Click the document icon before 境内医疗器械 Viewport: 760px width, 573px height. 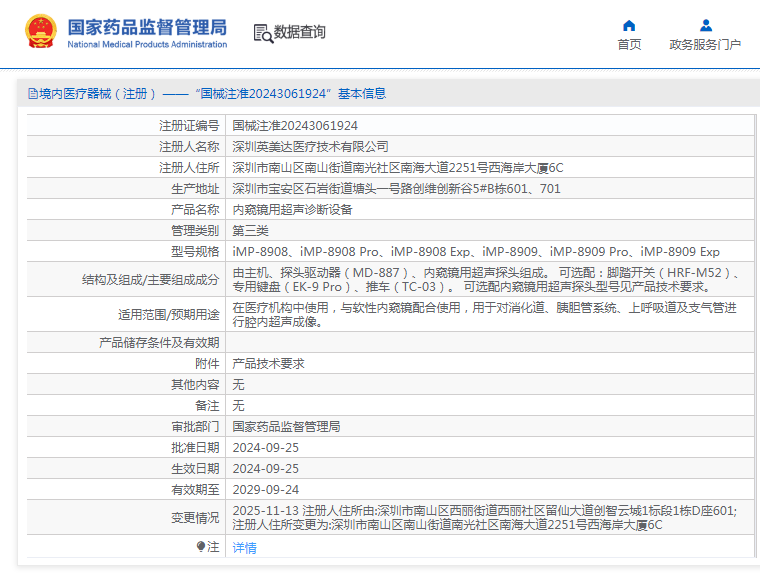(x=32, y=94)
